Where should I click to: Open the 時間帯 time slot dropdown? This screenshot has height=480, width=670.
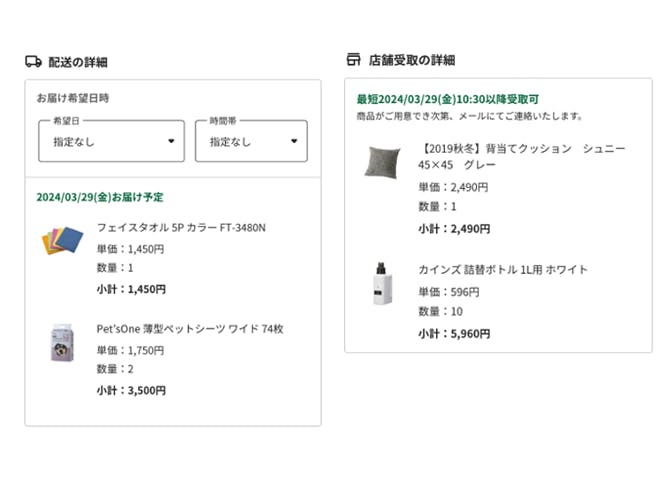coord(251,141)
